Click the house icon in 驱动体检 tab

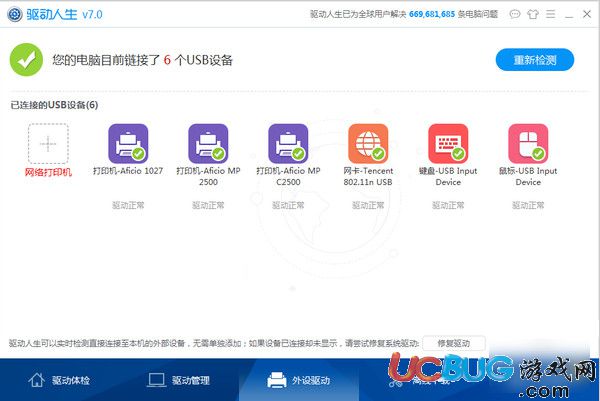click(37, 380)
